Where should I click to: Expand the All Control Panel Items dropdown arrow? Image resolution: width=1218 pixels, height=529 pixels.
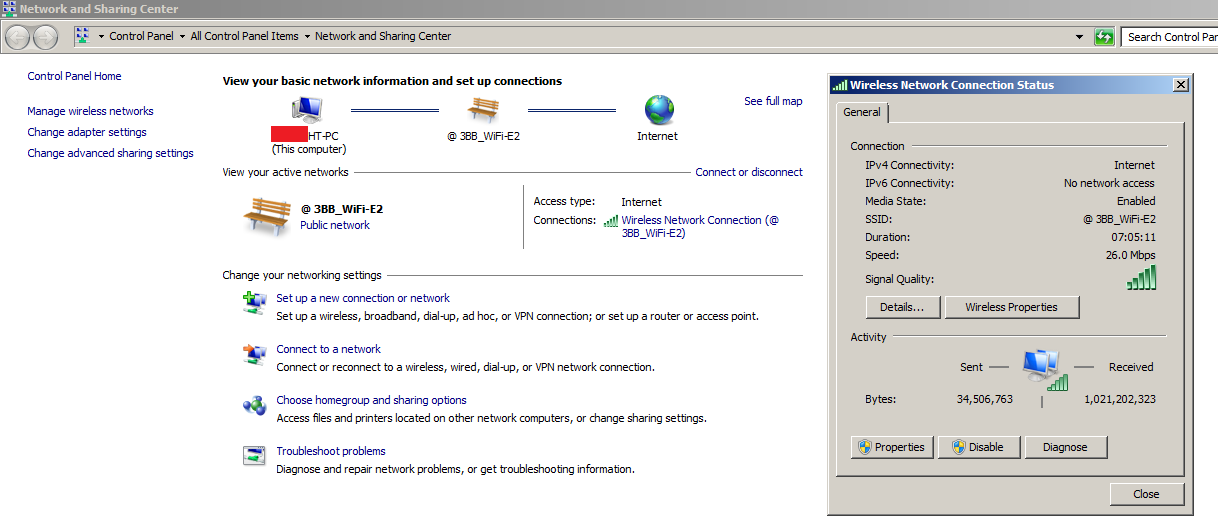coord(307,37)
